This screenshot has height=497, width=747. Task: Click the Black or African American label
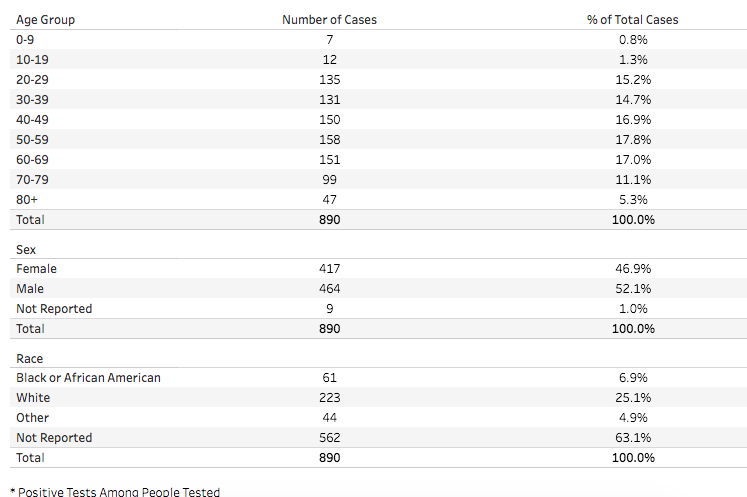pyautogui.click(x=89, y=378)
